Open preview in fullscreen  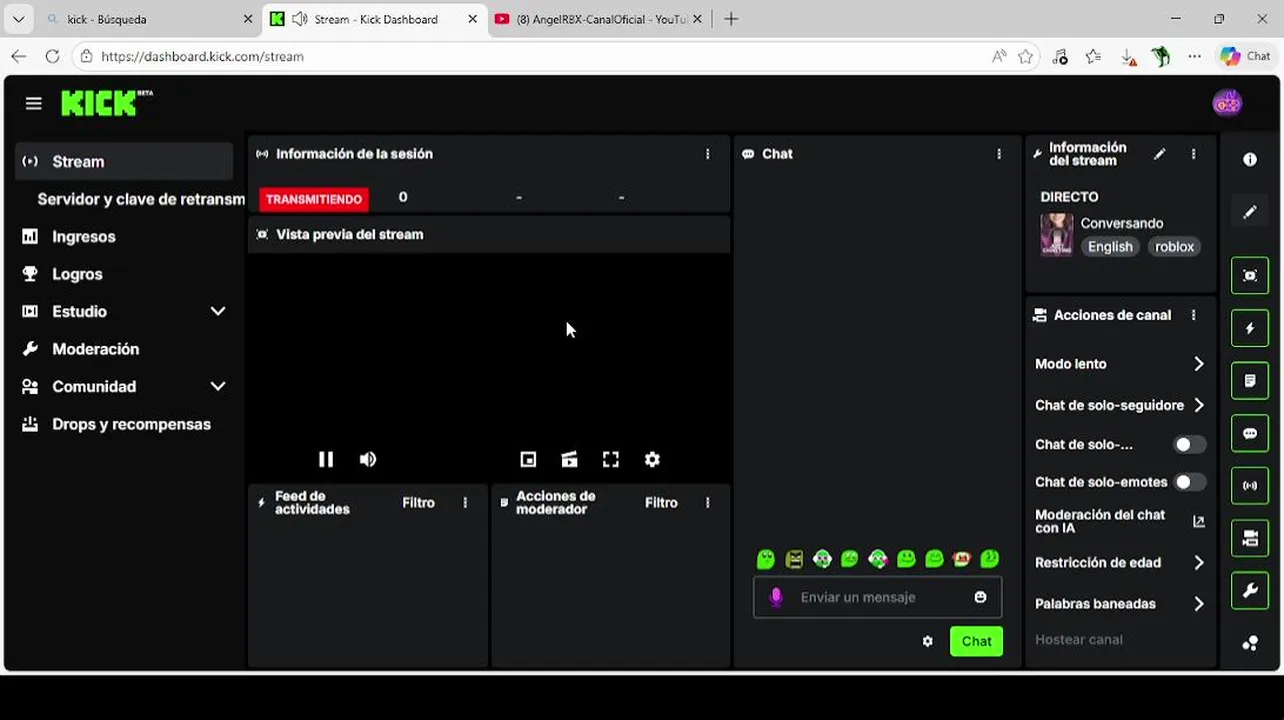[x=611, y=459]
